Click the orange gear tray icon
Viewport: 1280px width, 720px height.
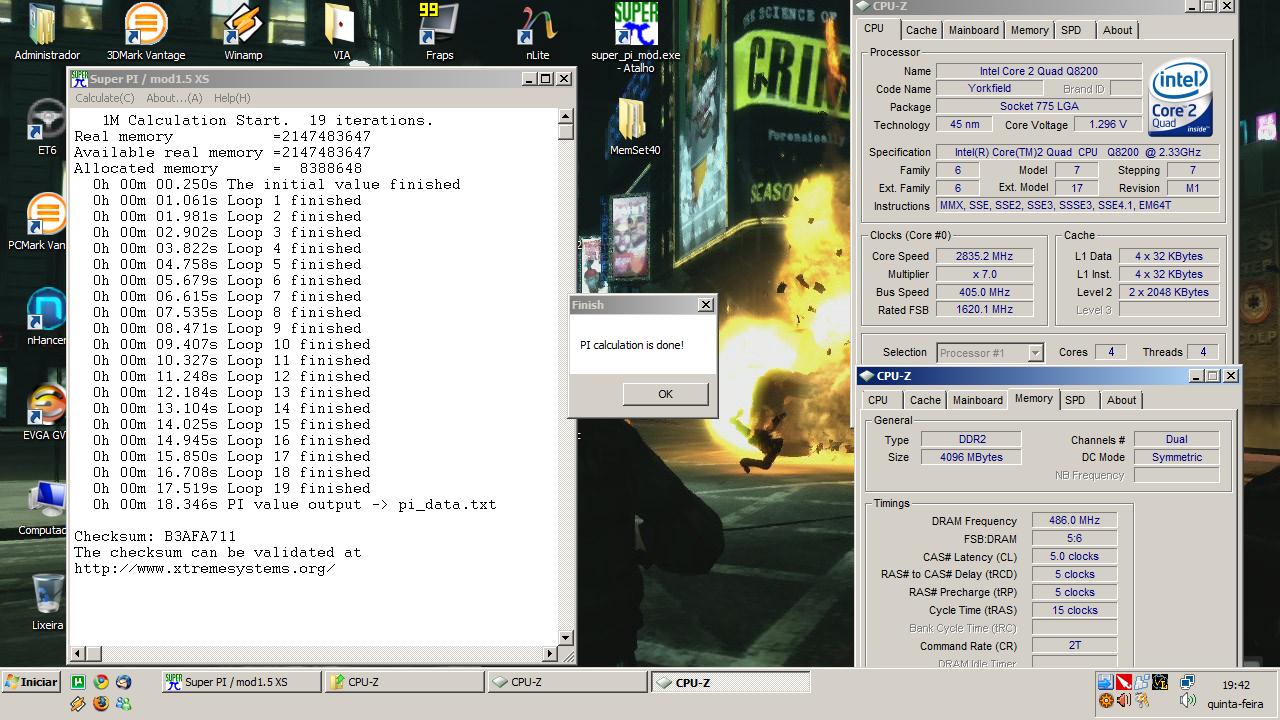tap(1105, 701)
